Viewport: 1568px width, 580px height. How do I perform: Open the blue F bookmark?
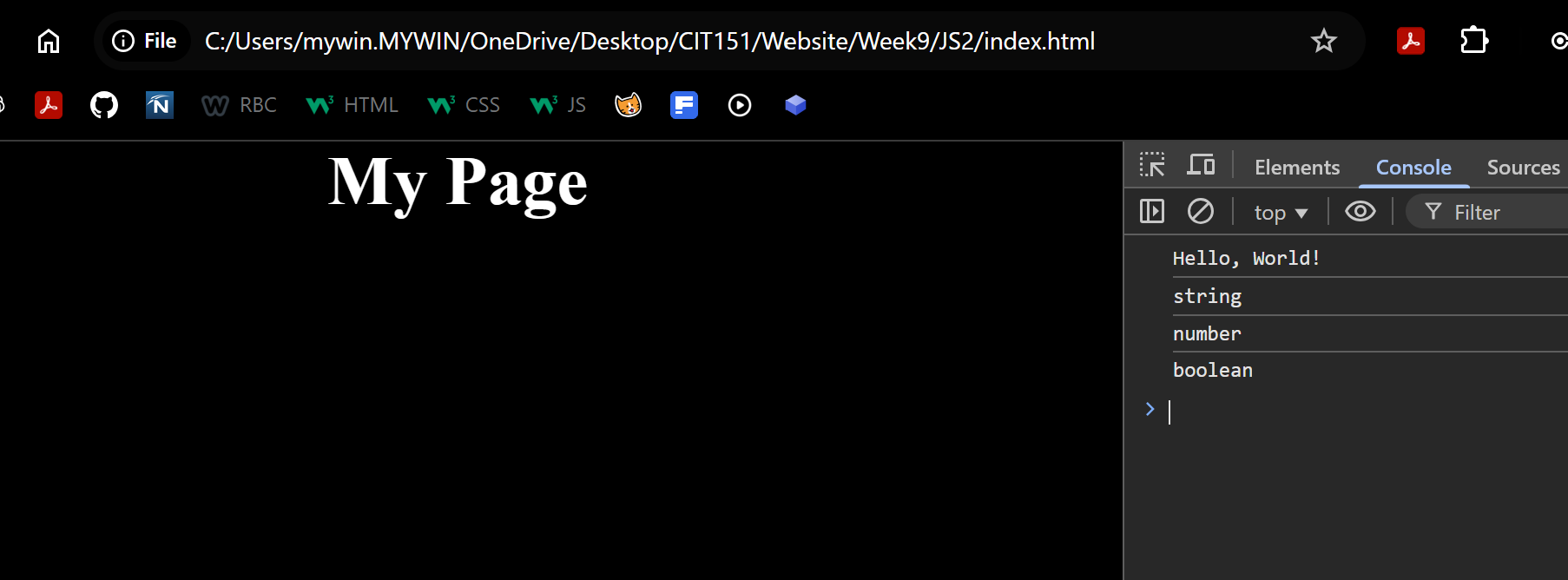click(x=684, y=105)
